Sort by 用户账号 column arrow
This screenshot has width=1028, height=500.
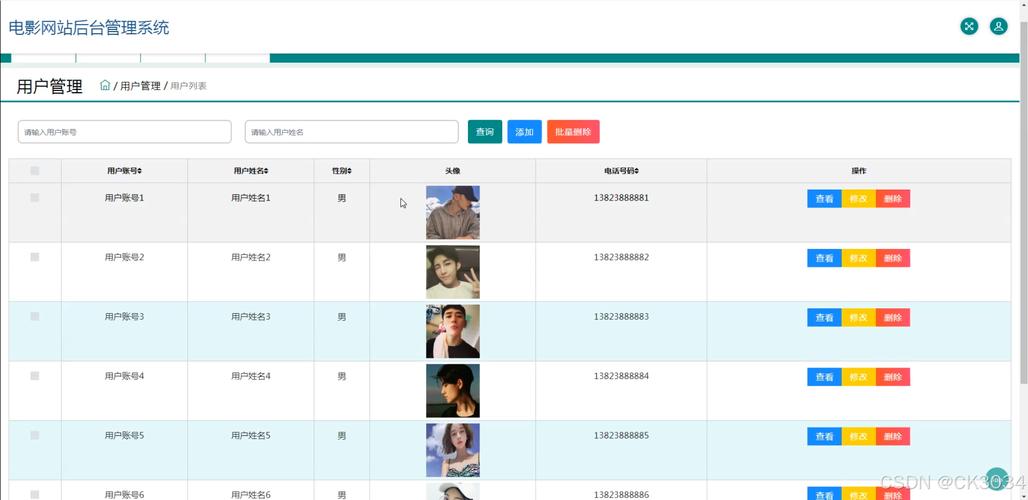coord(140,171)
